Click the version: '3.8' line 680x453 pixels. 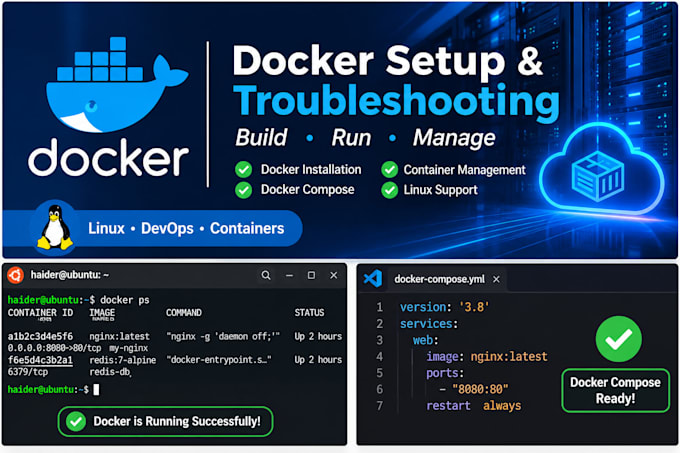[445, 307]
